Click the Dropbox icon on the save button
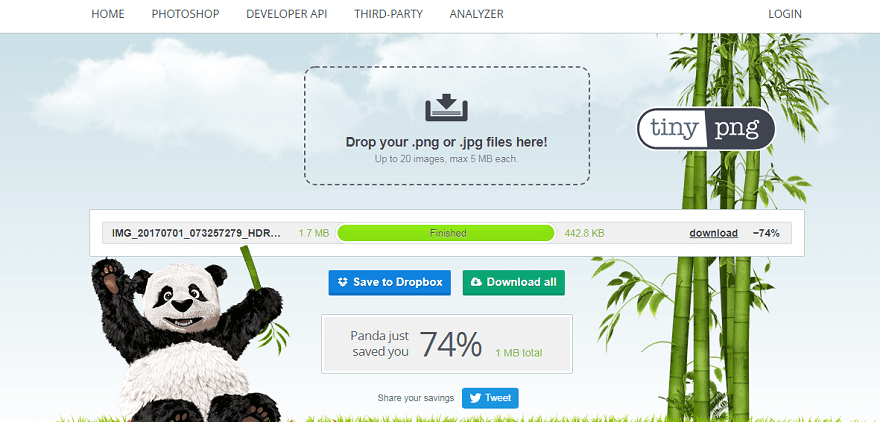The height and width of the screenshot is (422, 880). (x=343, y=282)
